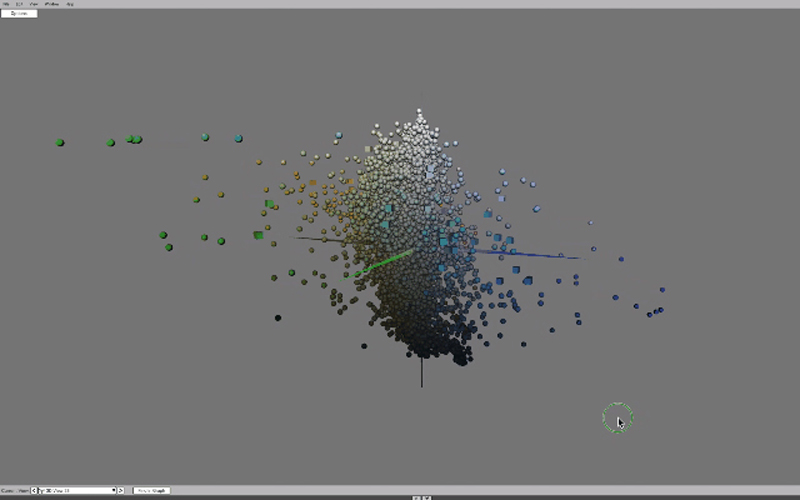The image size is (800, 500).
Task: Open the View menu
Action: click(x=33, y=4)
